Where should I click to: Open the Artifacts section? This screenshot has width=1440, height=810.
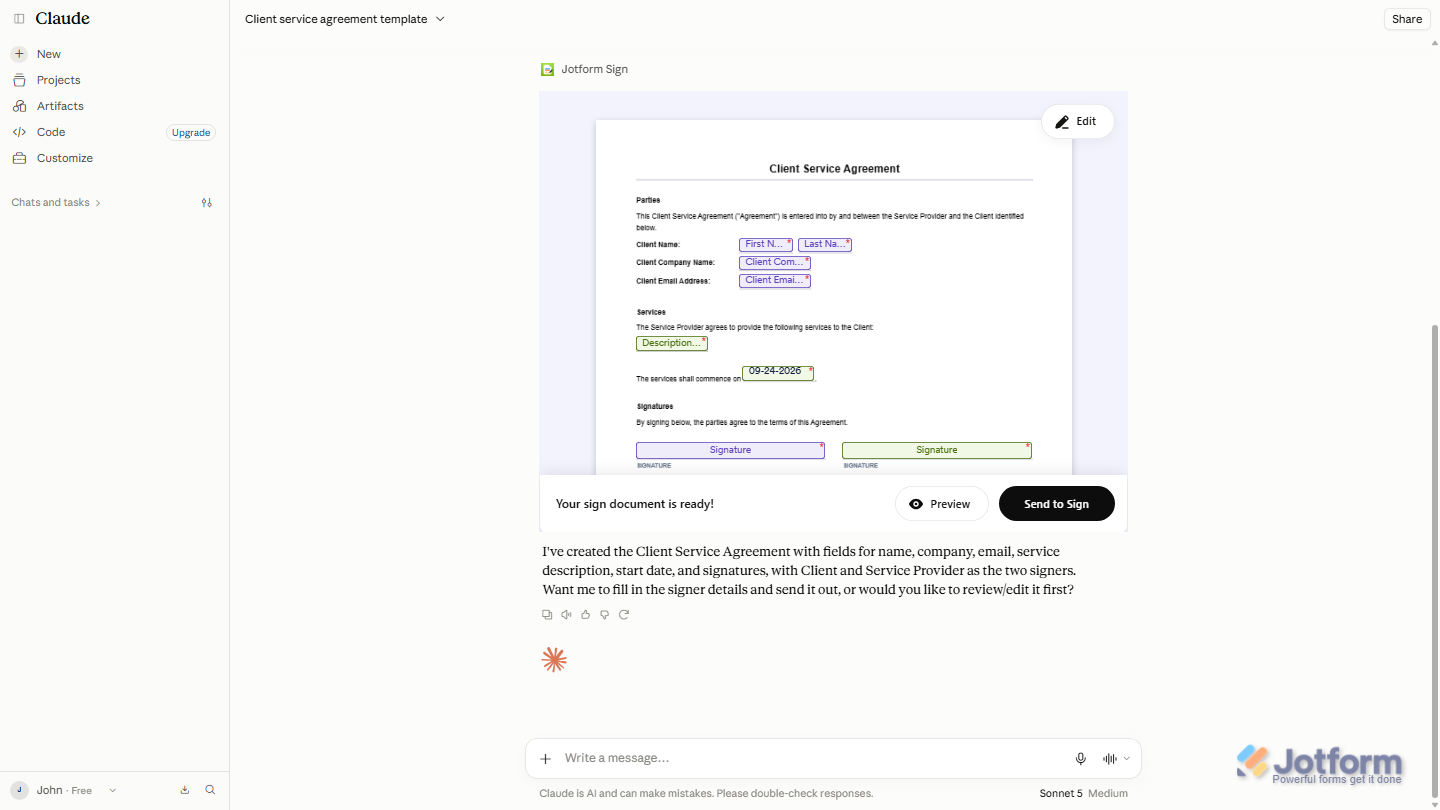[x=60, y=106]
